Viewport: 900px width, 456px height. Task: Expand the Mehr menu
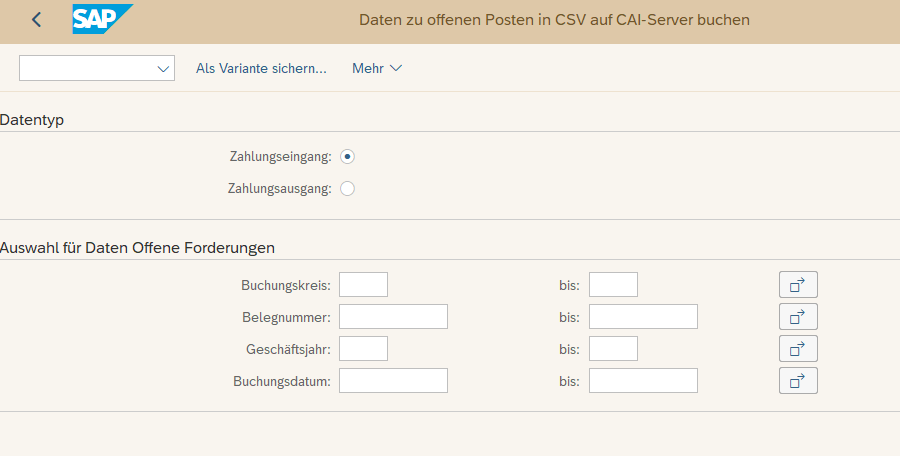[x=377, y=68]
